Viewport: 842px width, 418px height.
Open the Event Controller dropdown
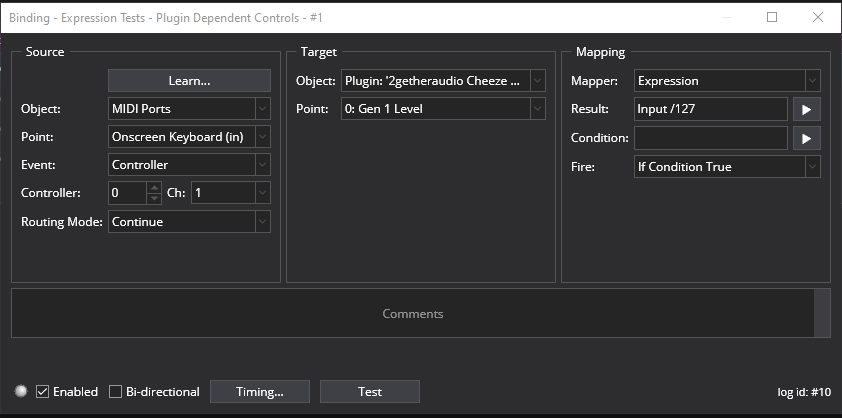pyautogui.click(x=189, y=165)
